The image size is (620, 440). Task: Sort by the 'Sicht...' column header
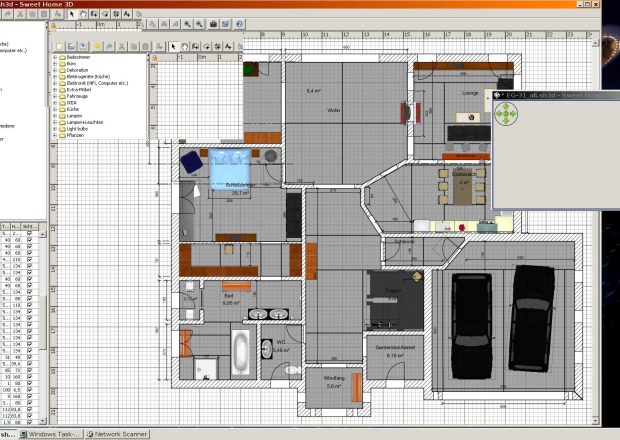pyautogui.click(x=30, y=227)
